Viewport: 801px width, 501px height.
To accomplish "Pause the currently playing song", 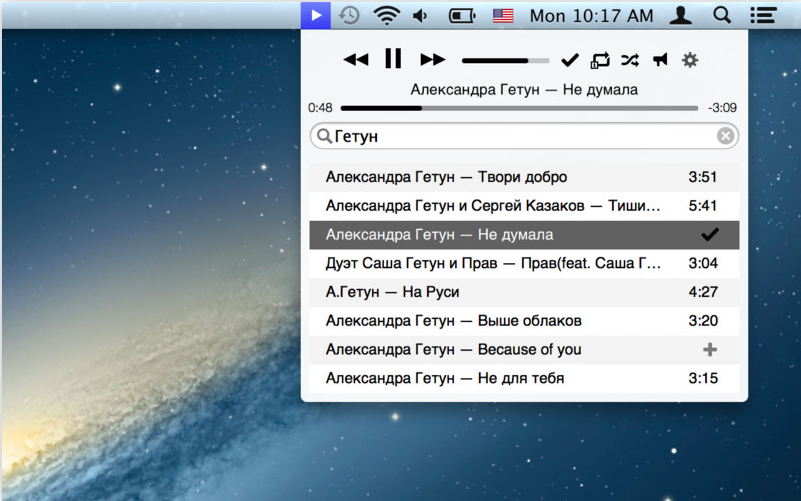I will (393, 59).
